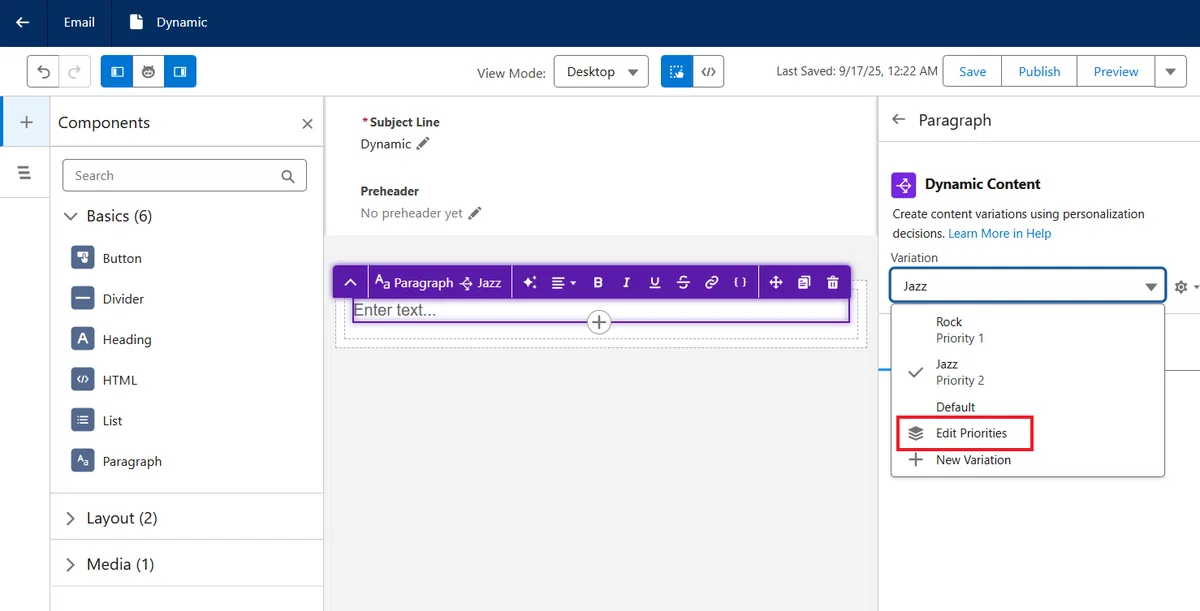
Task: Open the Learn More in Help link
Action: [1000, 233]
